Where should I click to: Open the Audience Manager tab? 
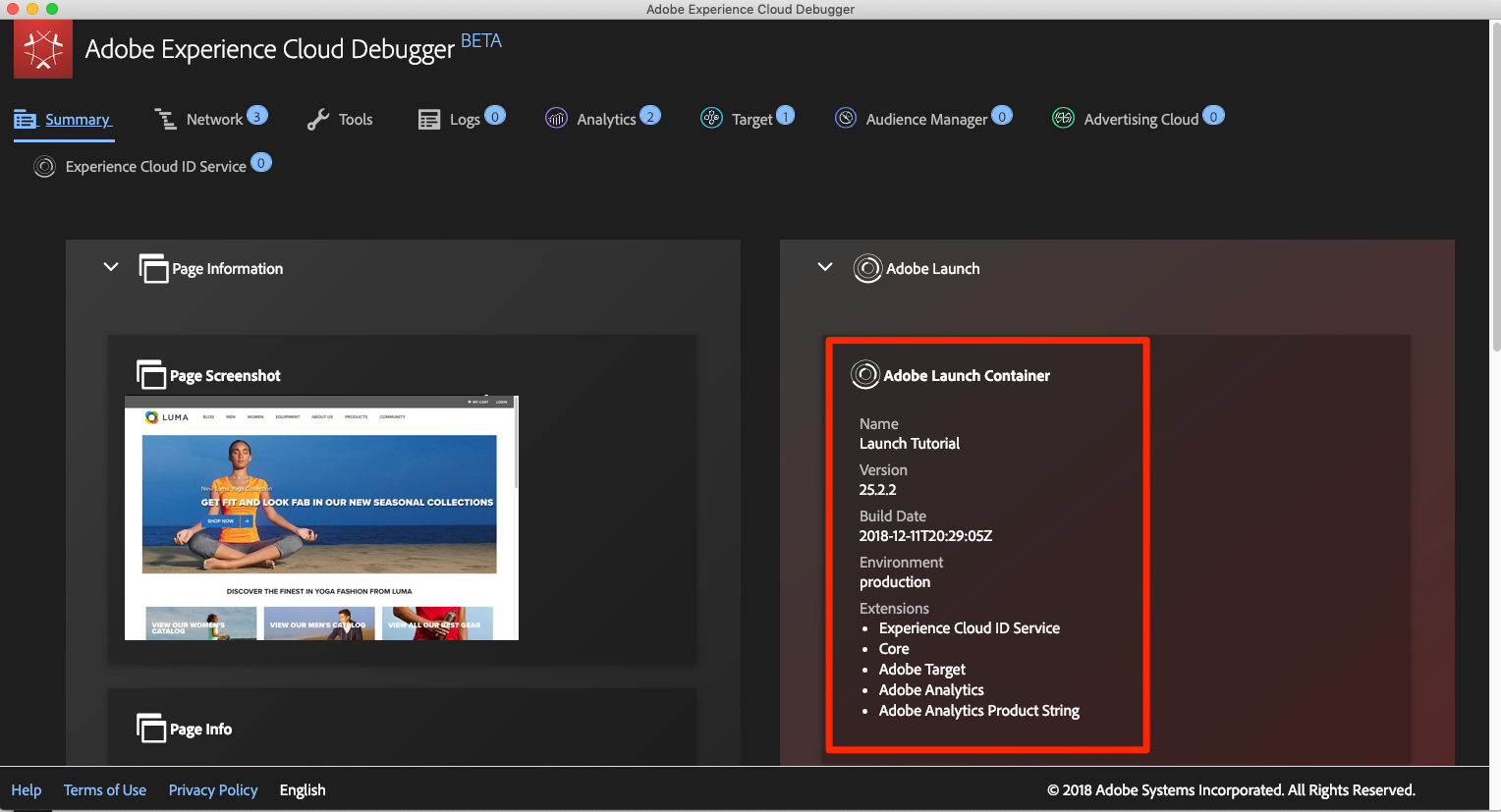pos(923,119)
